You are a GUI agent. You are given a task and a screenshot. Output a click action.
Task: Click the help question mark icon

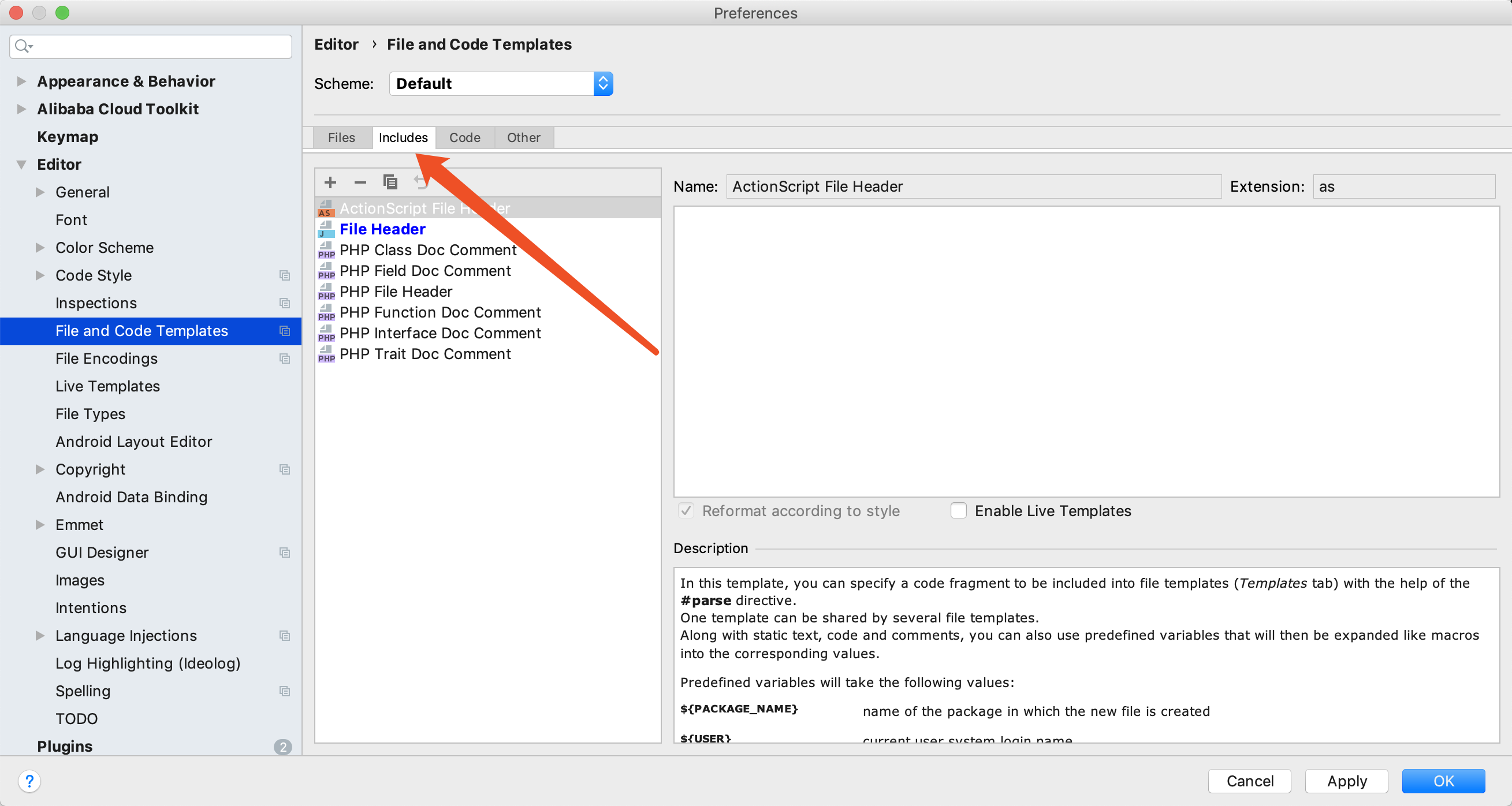pos(29,781)
